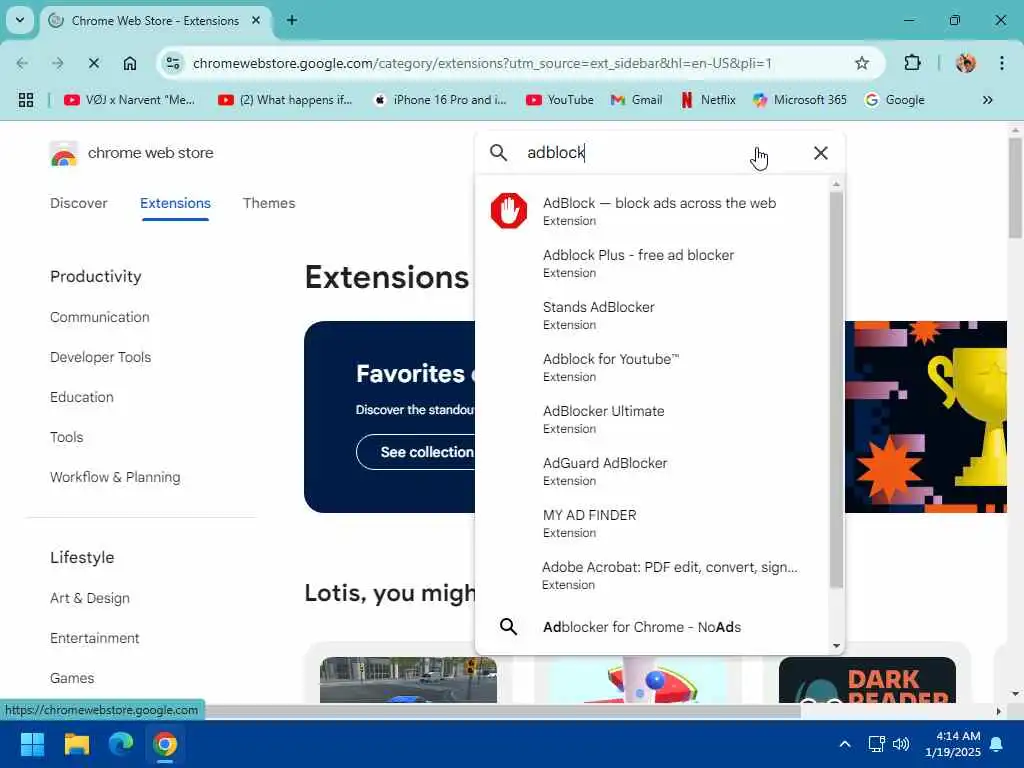Switch to Themes tab
Viewport: 1024px width, 768px height.
pyautogui.click(x=269, y=203)
